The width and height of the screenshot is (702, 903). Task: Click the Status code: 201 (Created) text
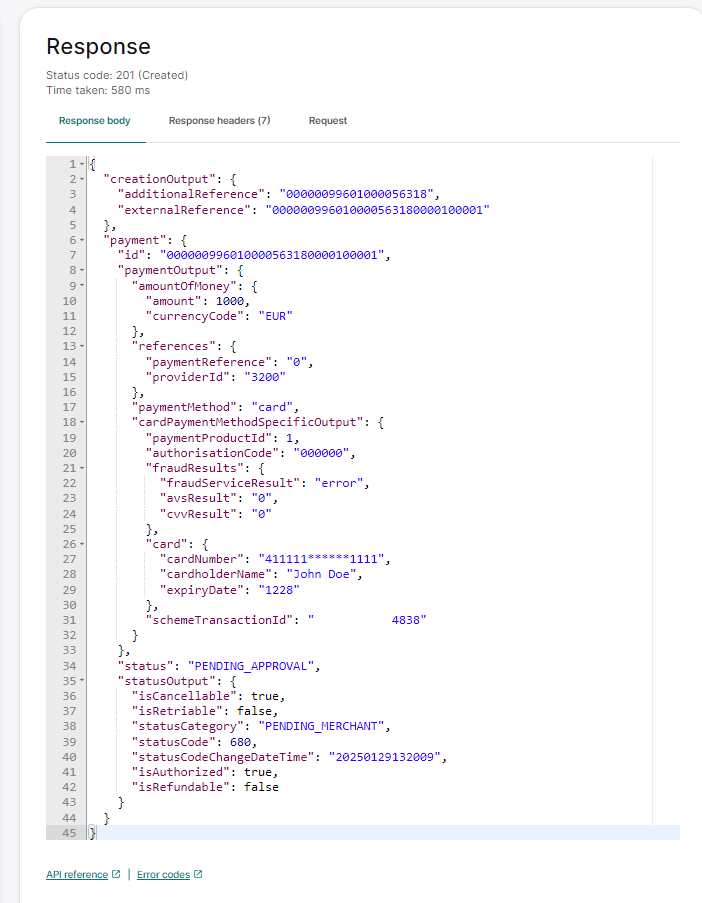(117, 75)
